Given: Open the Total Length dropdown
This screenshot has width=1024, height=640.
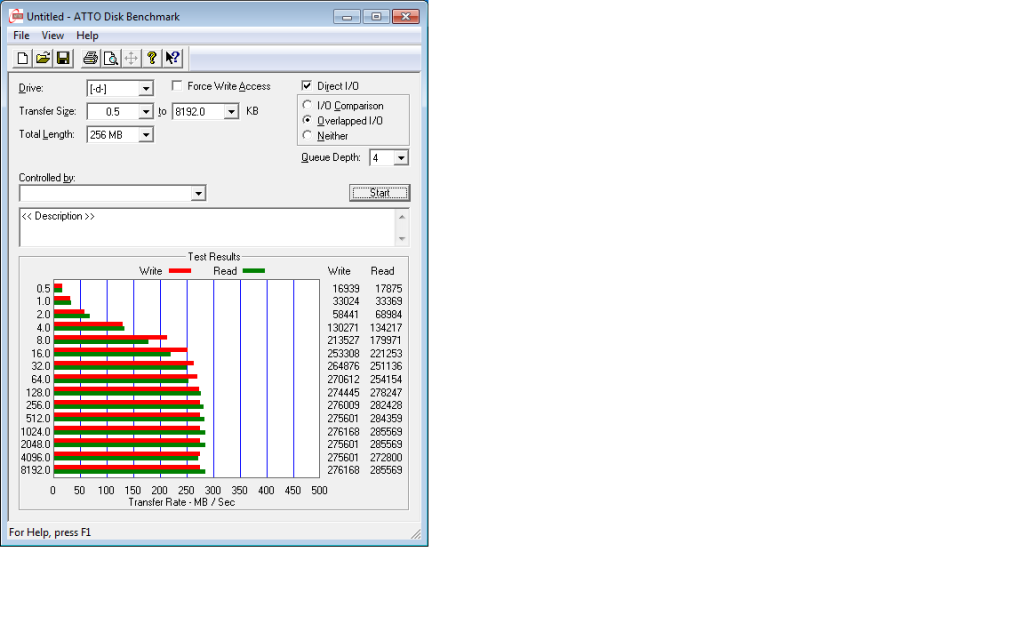Looking at the screenshot, I should (x=146, y=135).
